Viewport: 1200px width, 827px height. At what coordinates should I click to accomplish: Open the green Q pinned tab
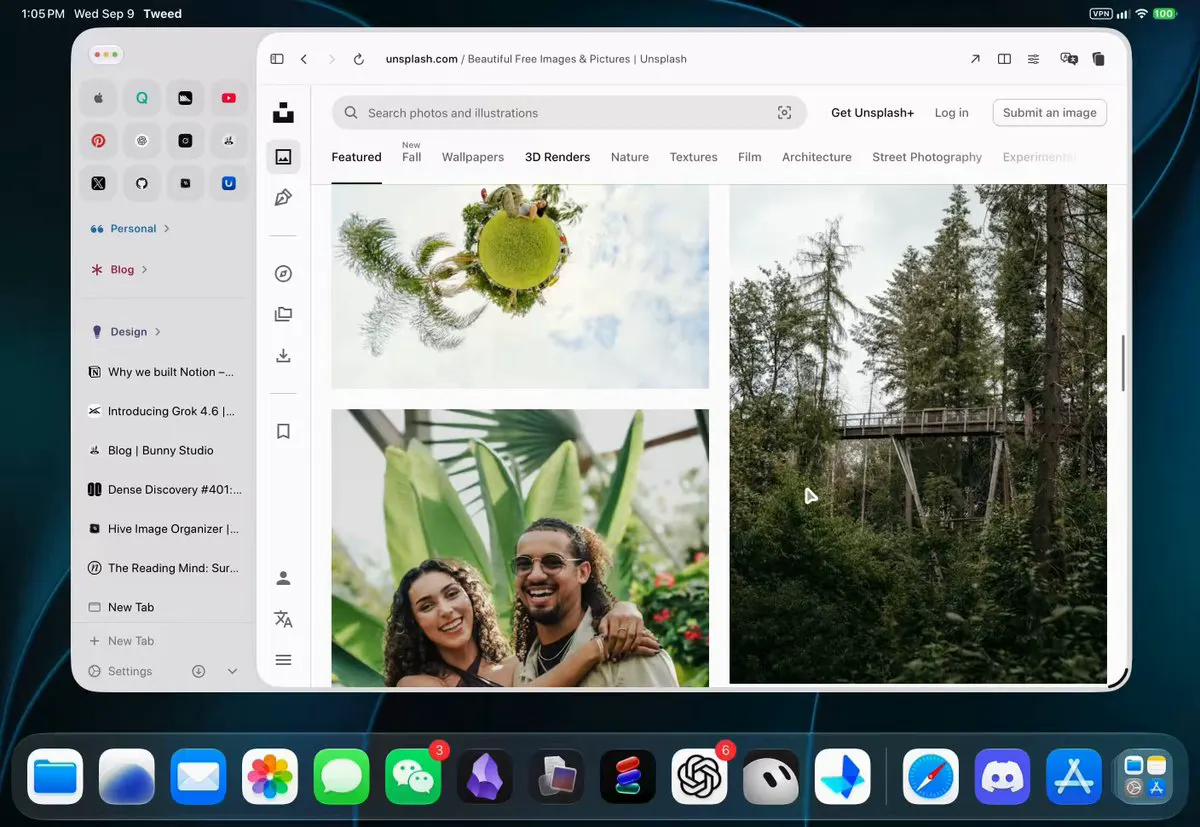[142, 98]
